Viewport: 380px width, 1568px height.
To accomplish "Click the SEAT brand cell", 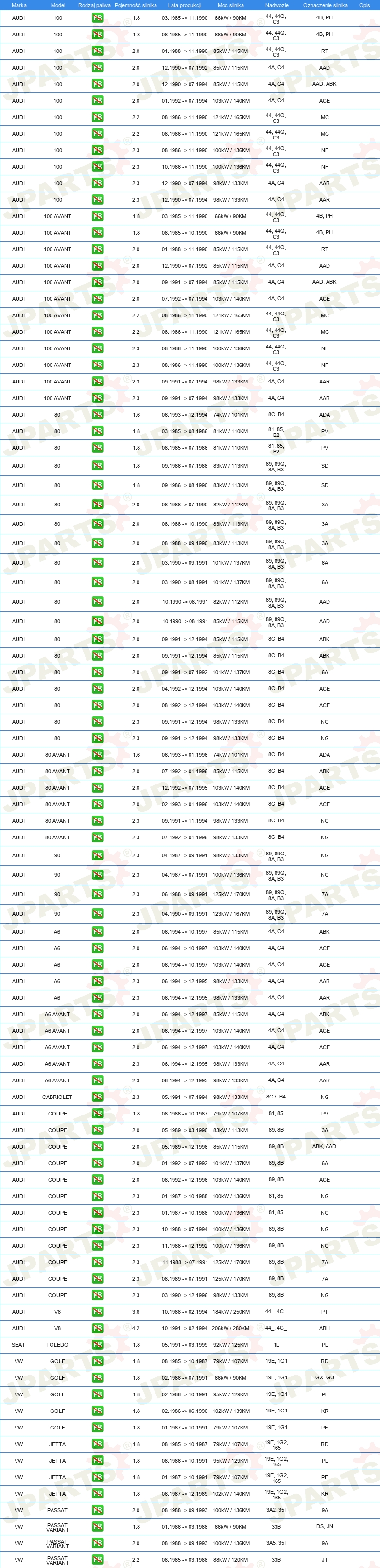I will click(19, 1344).
